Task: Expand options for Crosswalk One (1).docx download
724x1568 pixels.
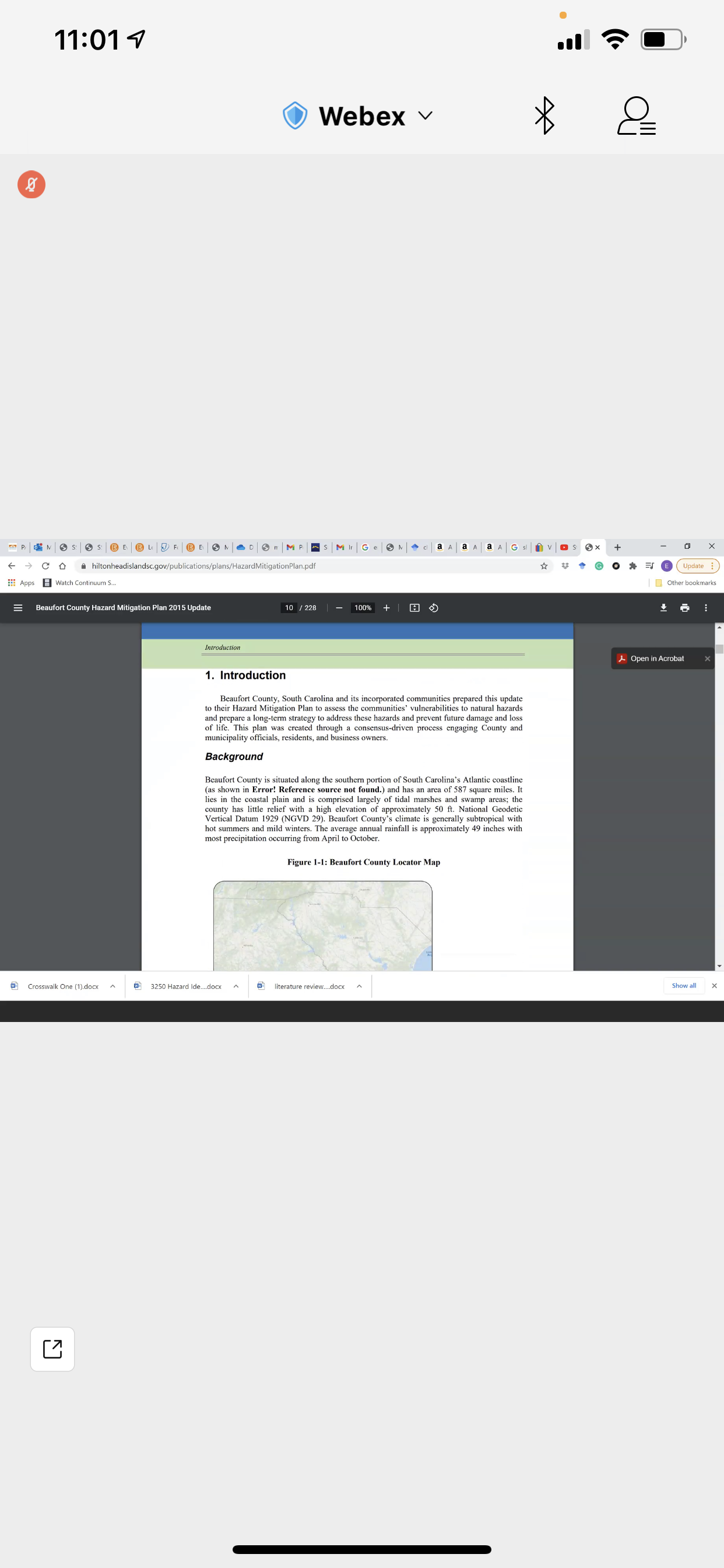Action: pos(113,986)
